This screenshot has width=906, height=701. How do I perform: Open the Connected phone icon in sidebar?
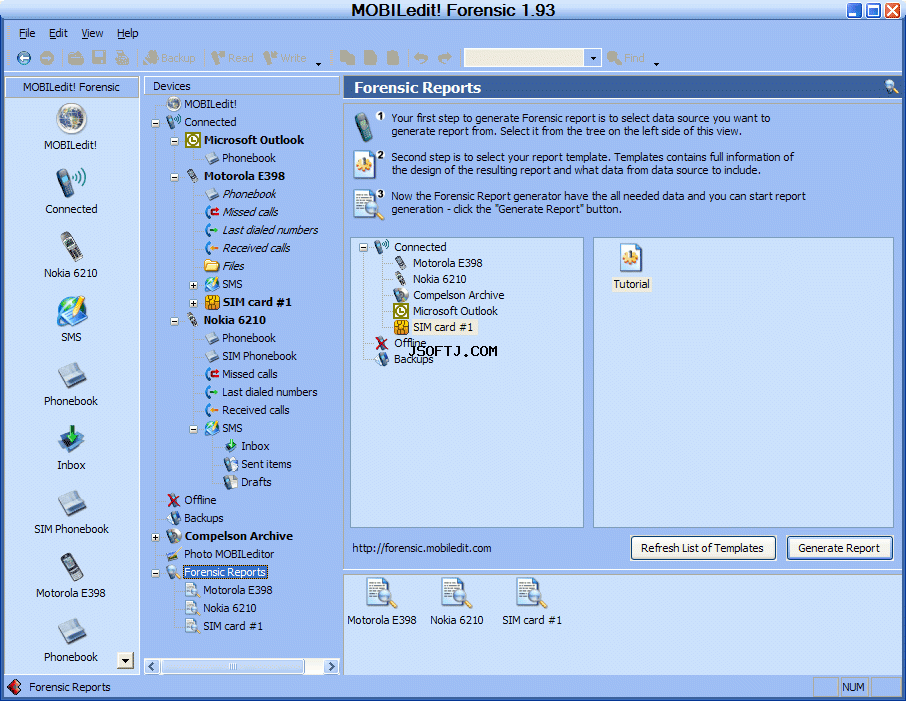pyautogui.click(x=71, y=183)
